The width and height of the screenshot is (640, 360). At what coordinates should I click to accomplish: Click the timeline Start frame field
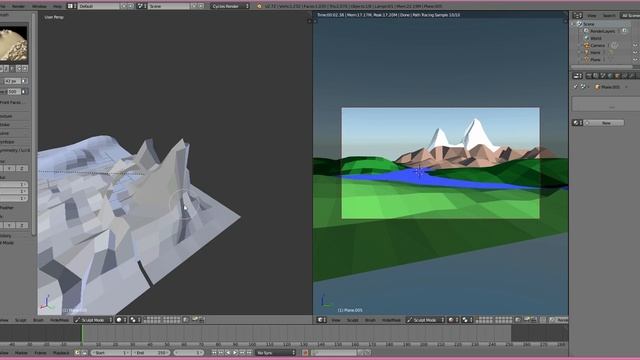click(110, 353)
